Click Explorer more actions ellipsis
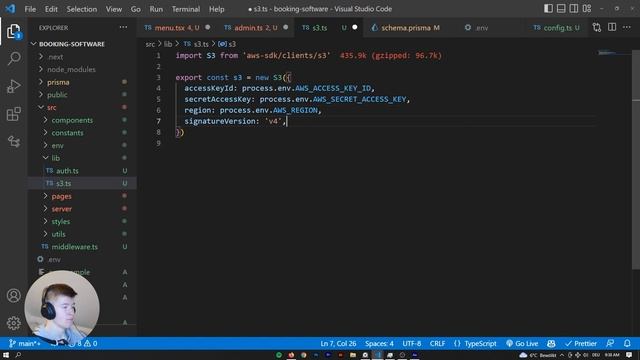 (x=123, y=27)
